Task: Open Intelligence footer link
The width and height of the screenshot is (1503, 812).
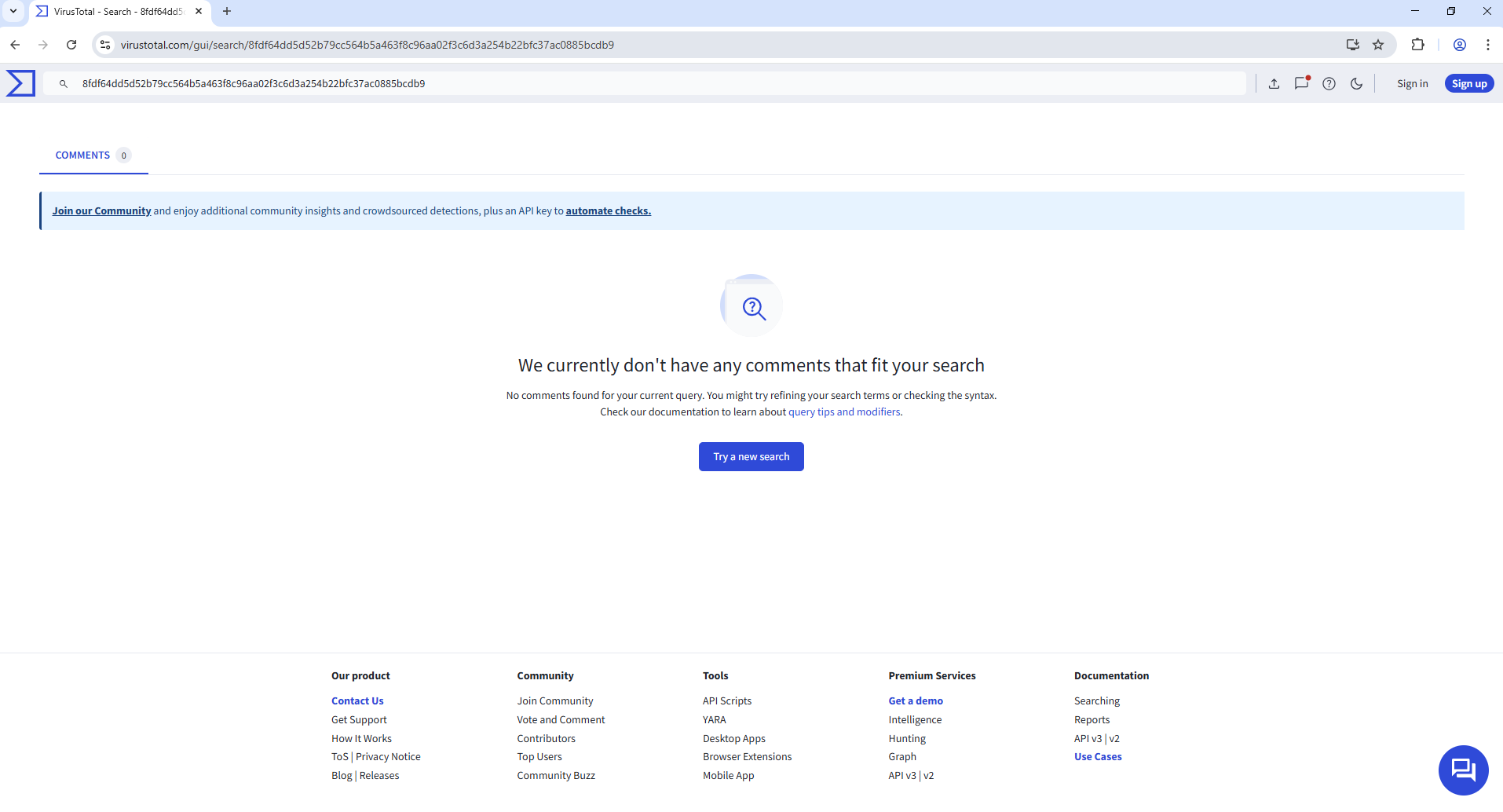Action: pos(915,720)
